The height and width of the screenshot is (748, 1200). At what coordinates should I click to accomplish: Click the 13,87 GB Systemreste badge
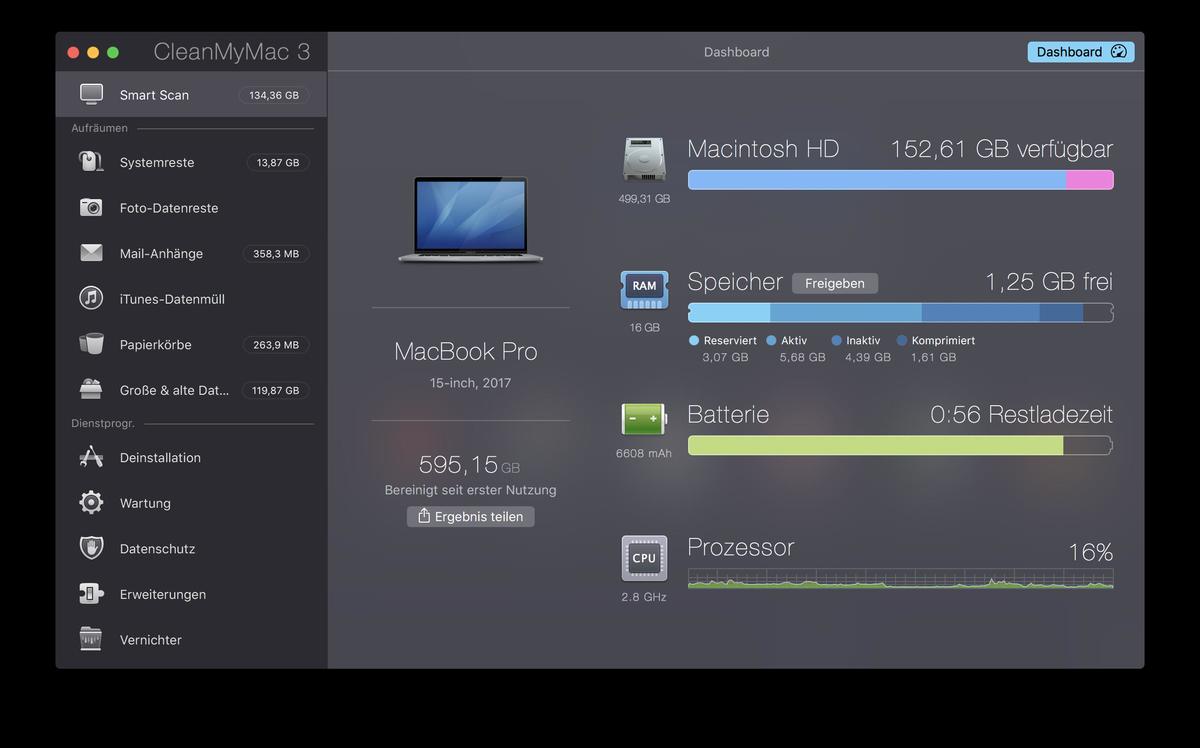(278, 162)
